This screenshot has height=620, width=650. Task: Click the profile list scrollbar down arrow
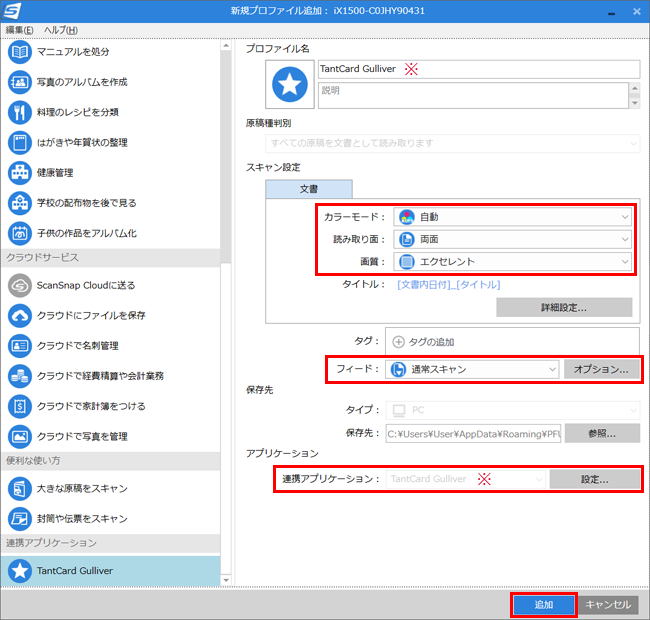(x=226, y=580)
